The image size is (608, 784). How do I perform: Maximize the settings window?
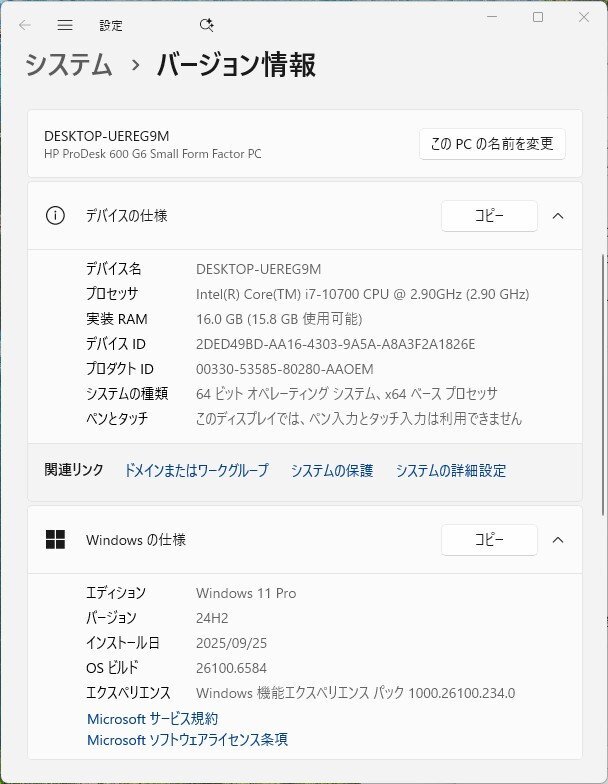[x=538, y=17]
